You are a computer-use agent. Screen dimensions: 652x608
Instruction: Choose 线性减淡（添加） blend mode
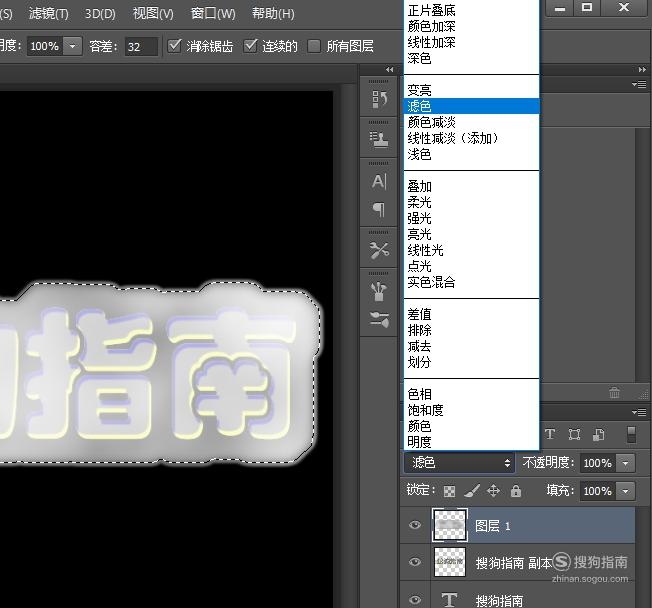coord(472,138)
